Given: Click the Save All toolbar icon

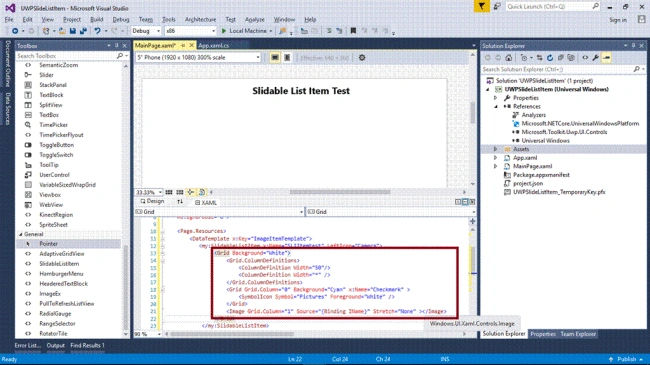Looking at the screenshot, I should (83, 31).
